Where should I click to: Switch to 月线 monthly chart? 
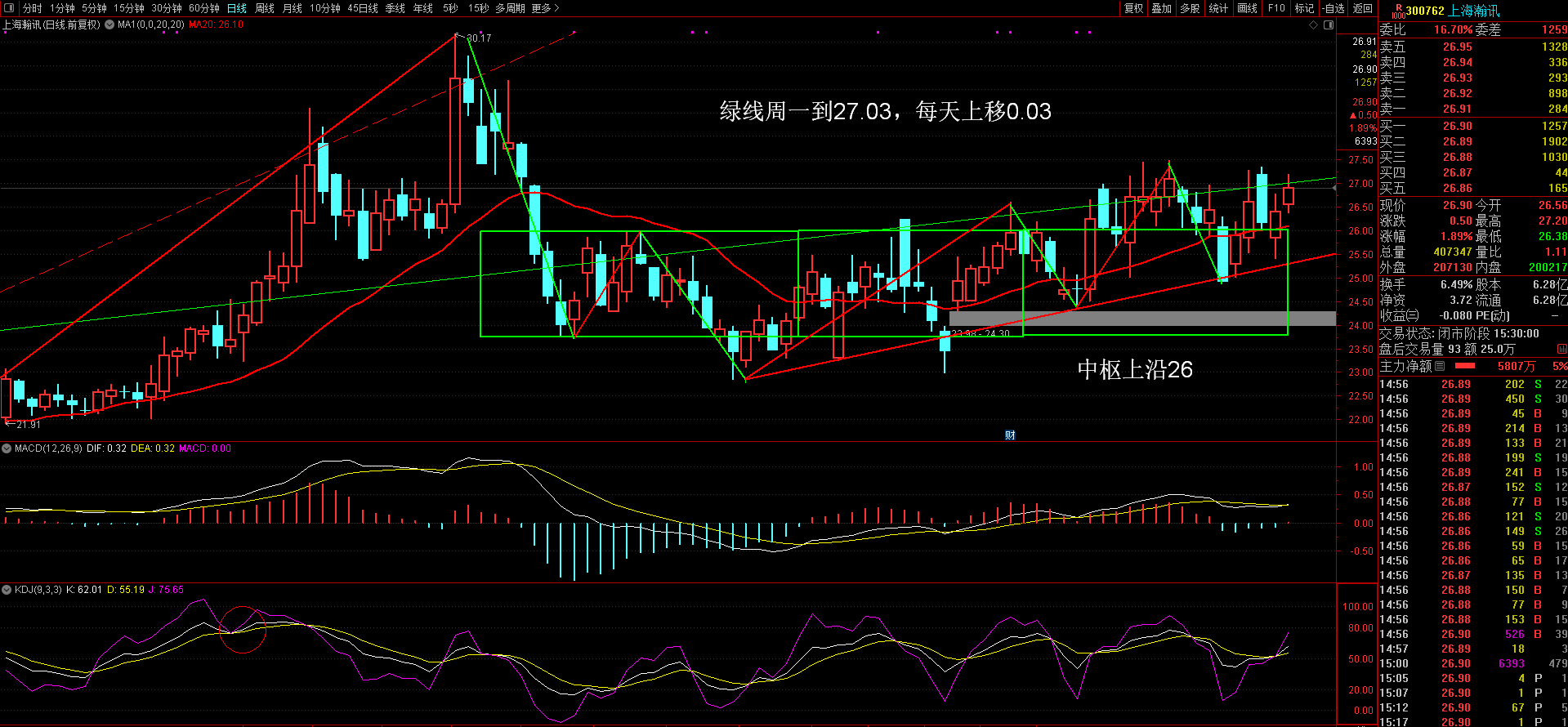(x=293, y=8)
